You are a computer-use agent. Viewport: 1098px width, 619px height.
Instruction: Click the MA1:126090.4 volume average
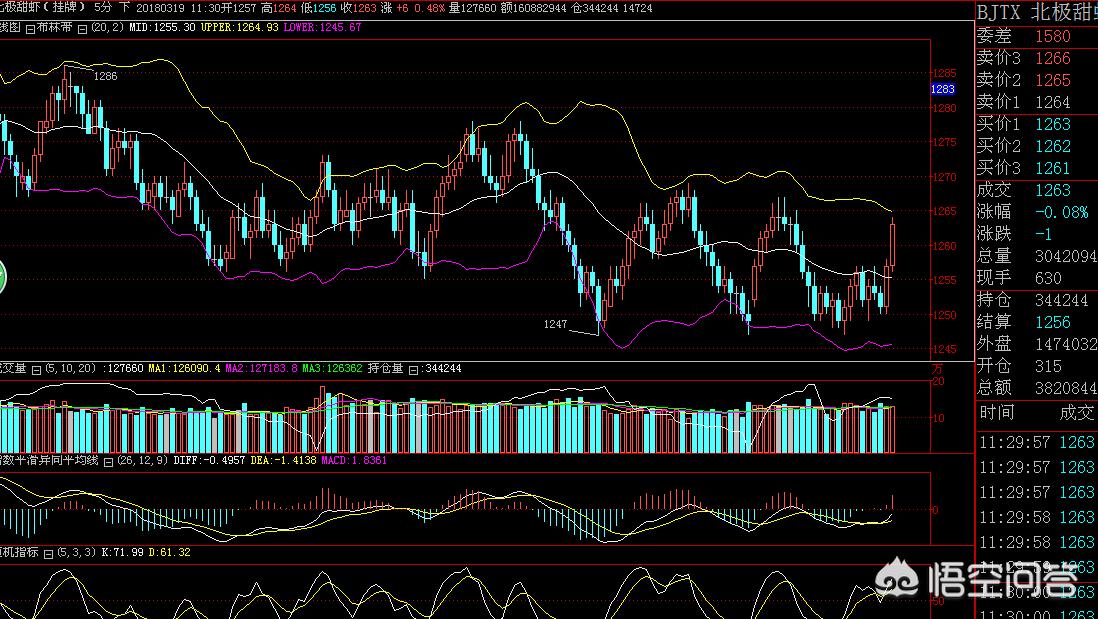tap(184, 368)
